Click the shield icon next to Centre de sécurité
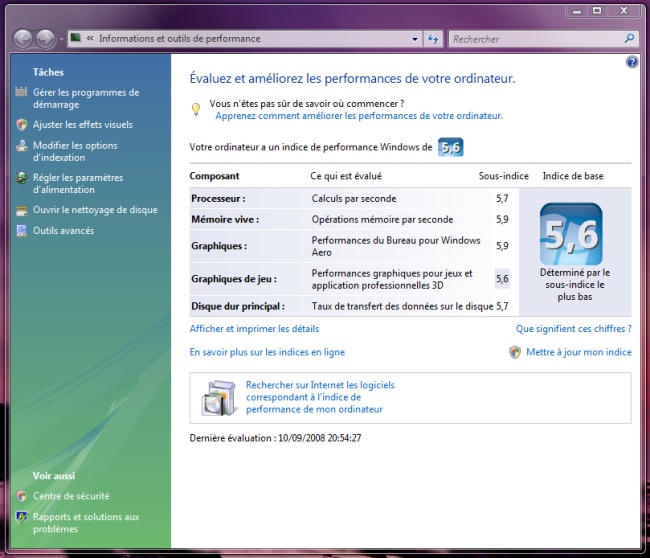Image resolution: width=650 pixels, height=558 pixels. click(22, 496)
